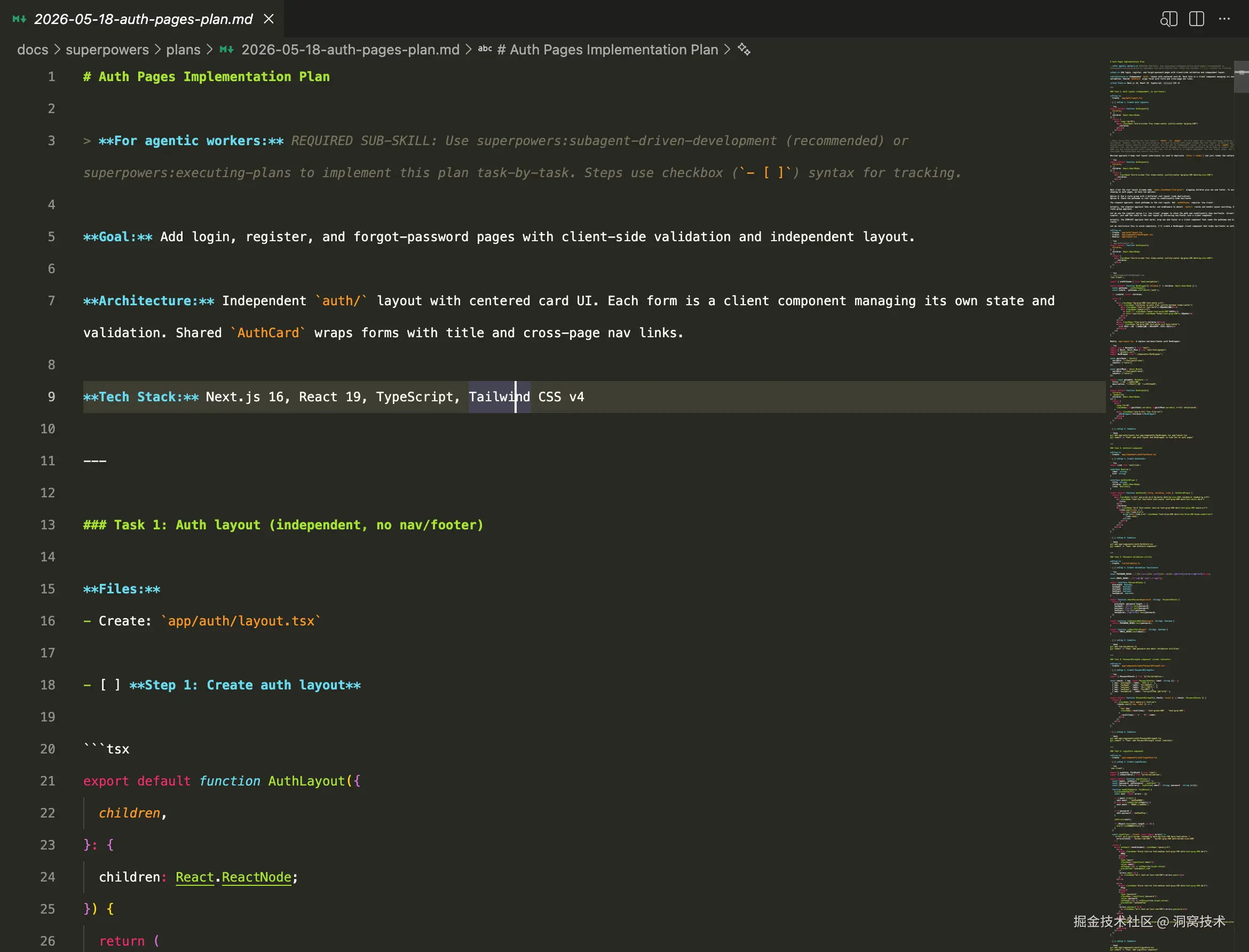The width and height of the screenshot is (1249, 952).
Task: Click line number 13 in the gutter
Action: [x=48, y=525]
